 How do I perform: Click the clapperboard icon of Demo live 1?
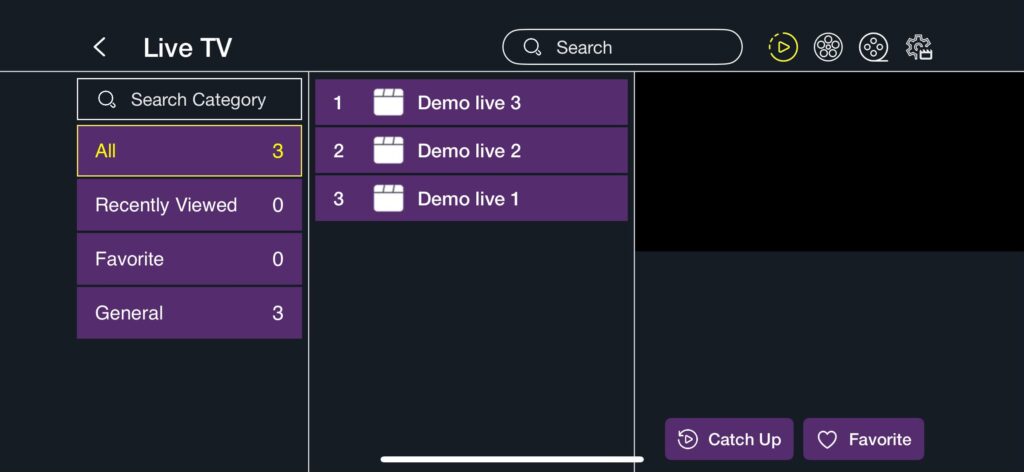coord(388,198)
